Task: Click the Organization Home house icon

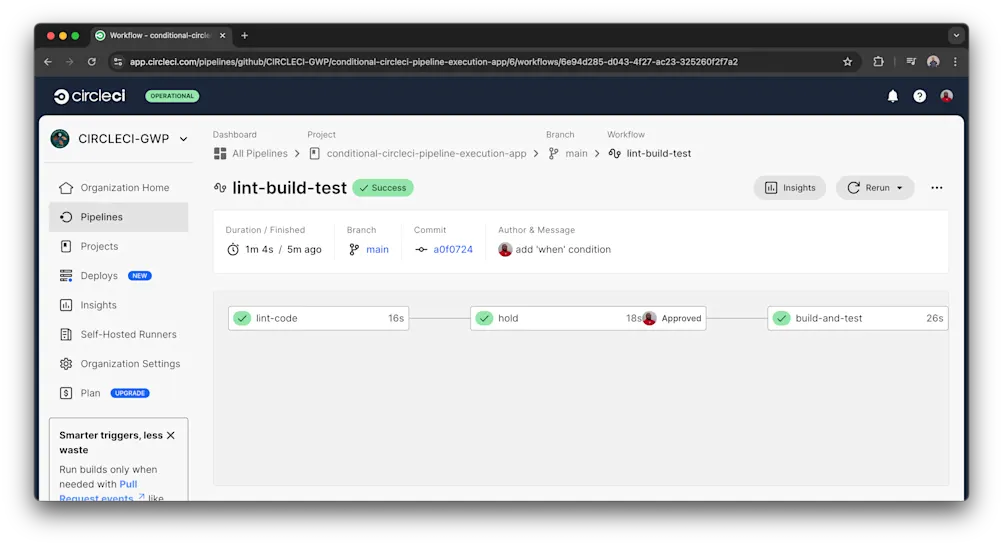Action: pos(66,188)
